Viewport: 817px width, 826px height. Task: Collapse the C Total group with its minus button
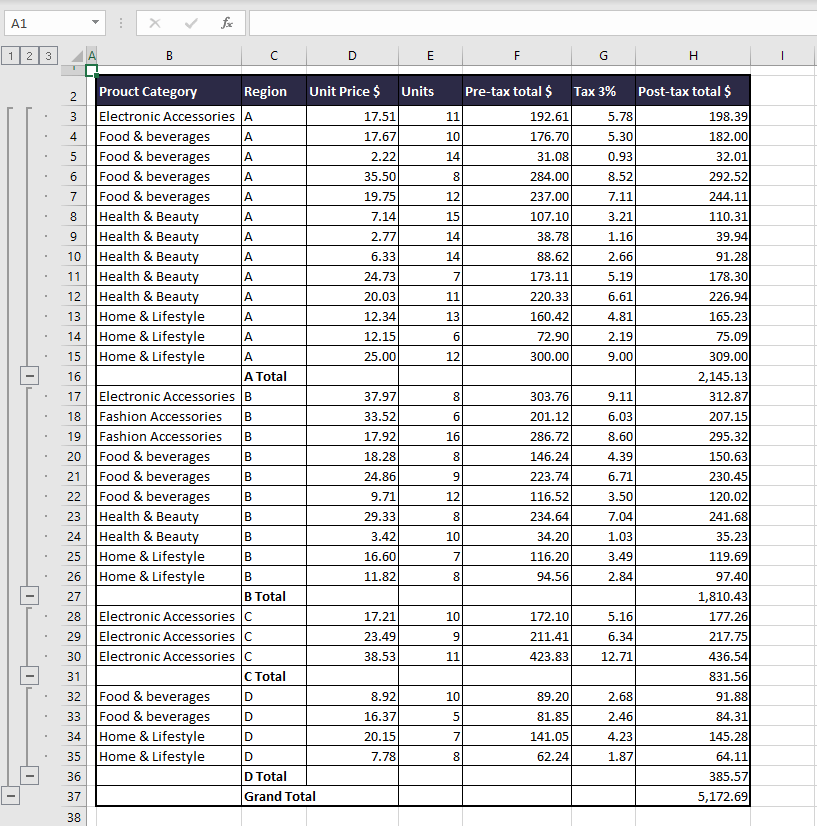click(x=29, y=676)
